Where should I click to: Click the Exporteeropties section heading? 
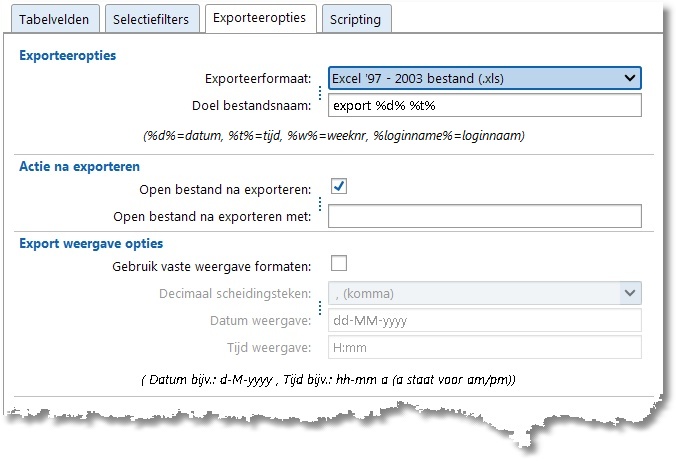[68, 55]
